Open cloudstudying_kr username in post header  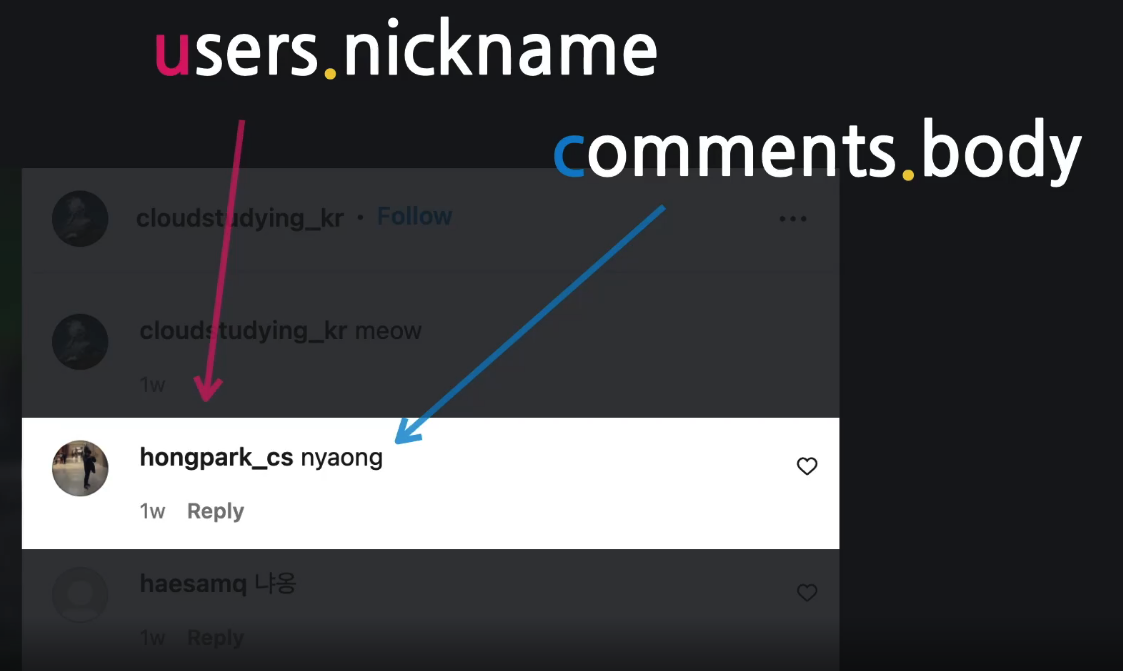[240, 218]
